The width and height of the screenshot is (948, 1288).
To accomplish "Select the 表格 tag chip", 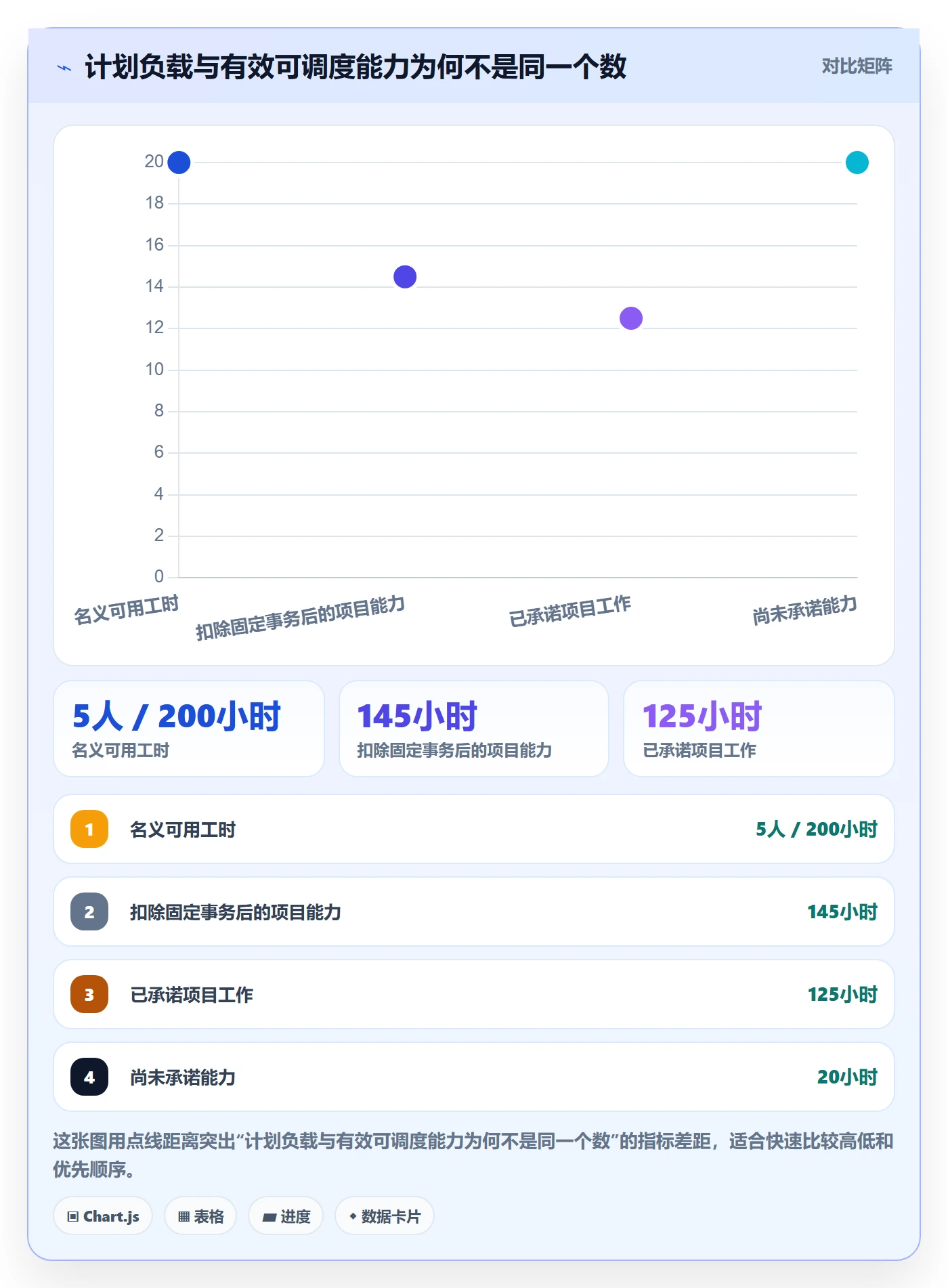I will point(200,1216).
